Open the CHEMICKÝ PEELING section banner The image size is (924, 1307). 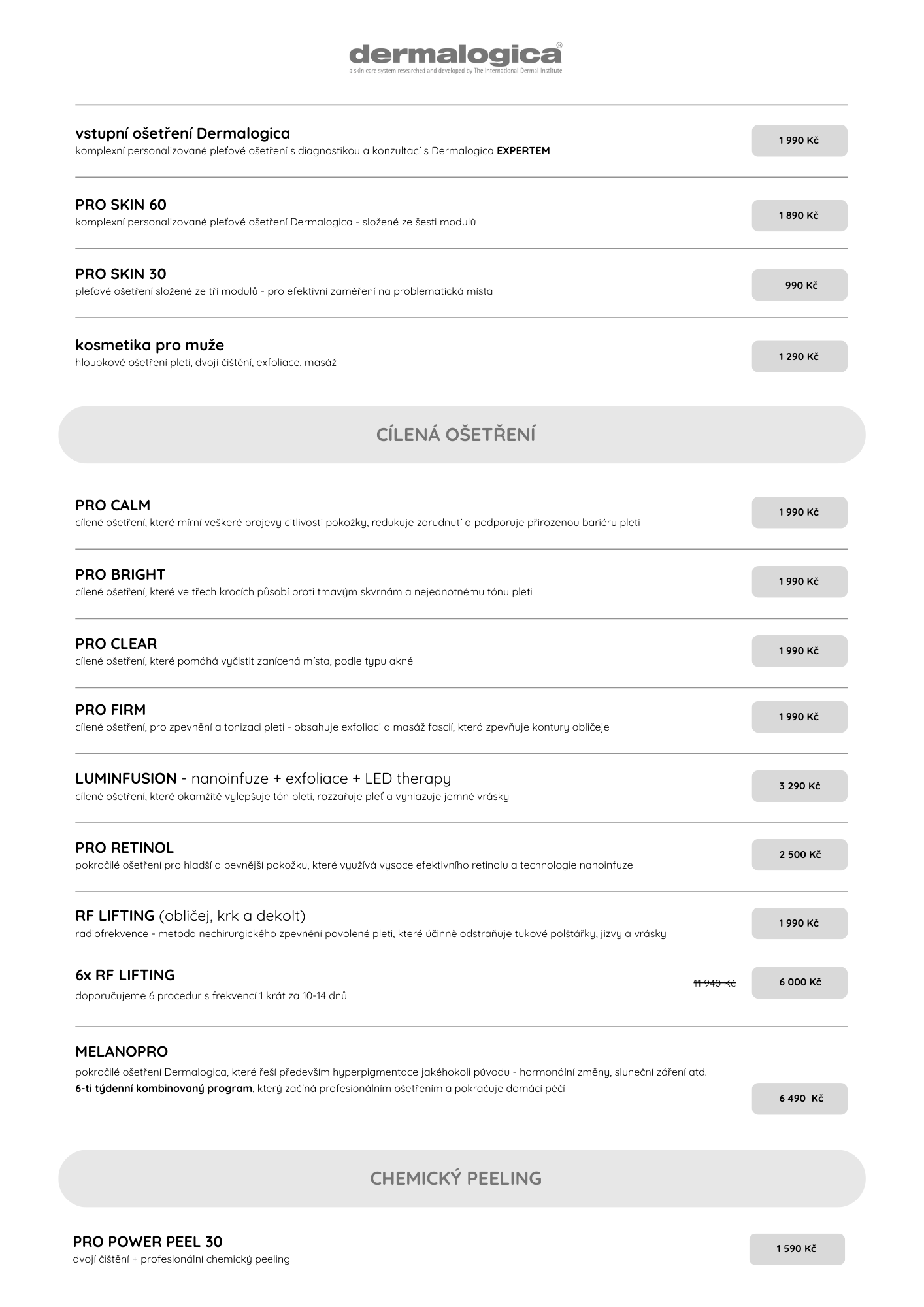pos(461,1178)
